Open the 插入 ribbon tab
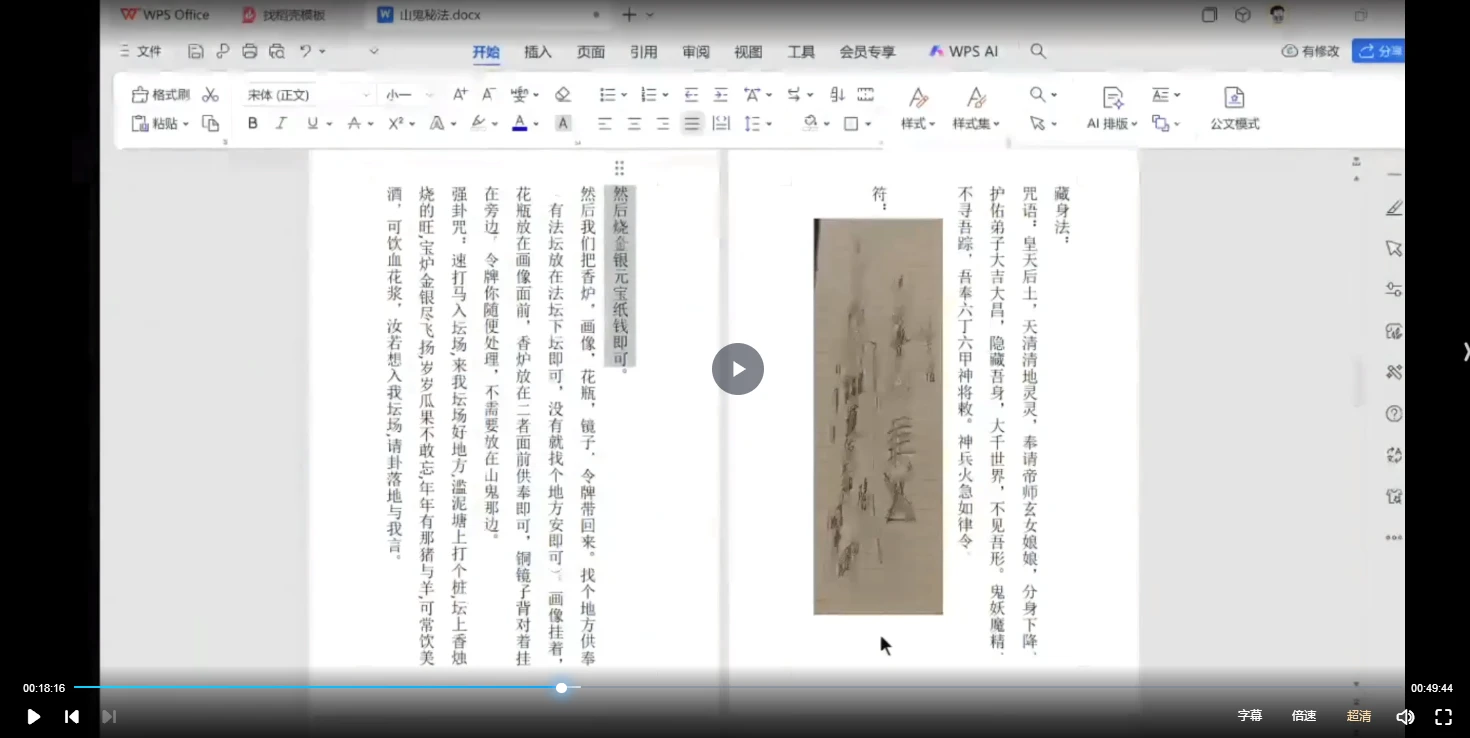The width and height of the screenshot is (1470, 738). (538, 52)
